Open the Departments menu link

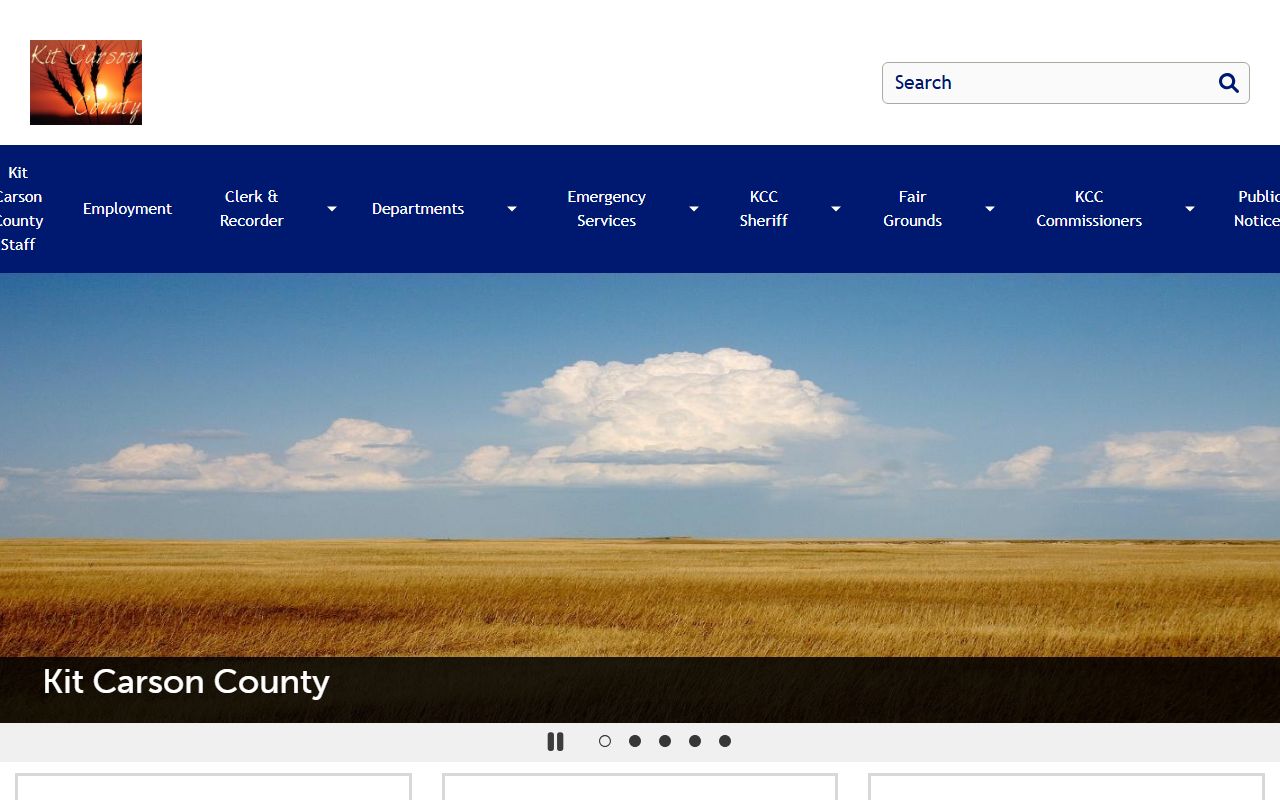tap(418, 209)
